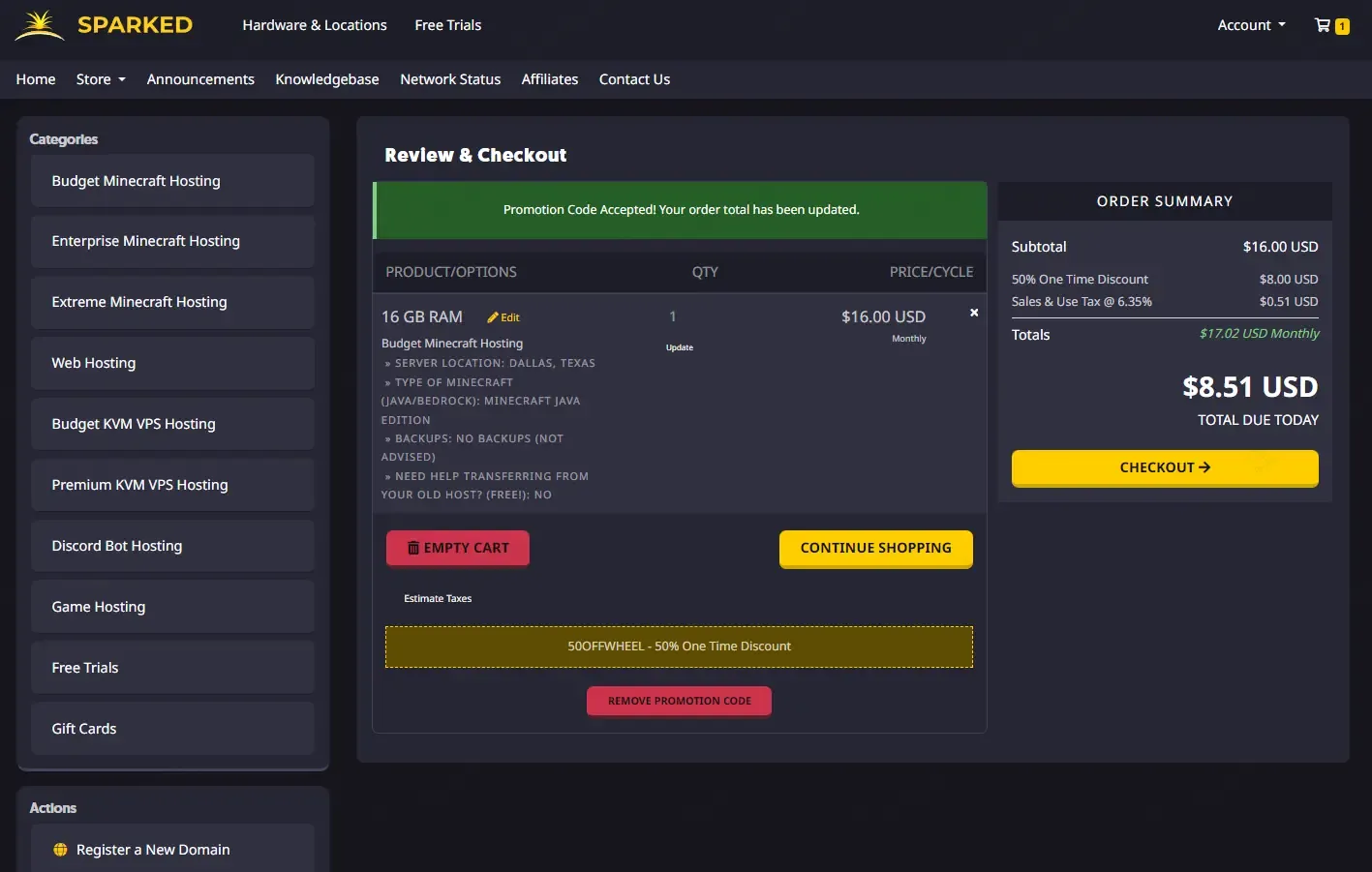Viewport: 1372px width, 872px height.
Task: Select Premium KVM VPS Hosting
Action: point(172,485)
